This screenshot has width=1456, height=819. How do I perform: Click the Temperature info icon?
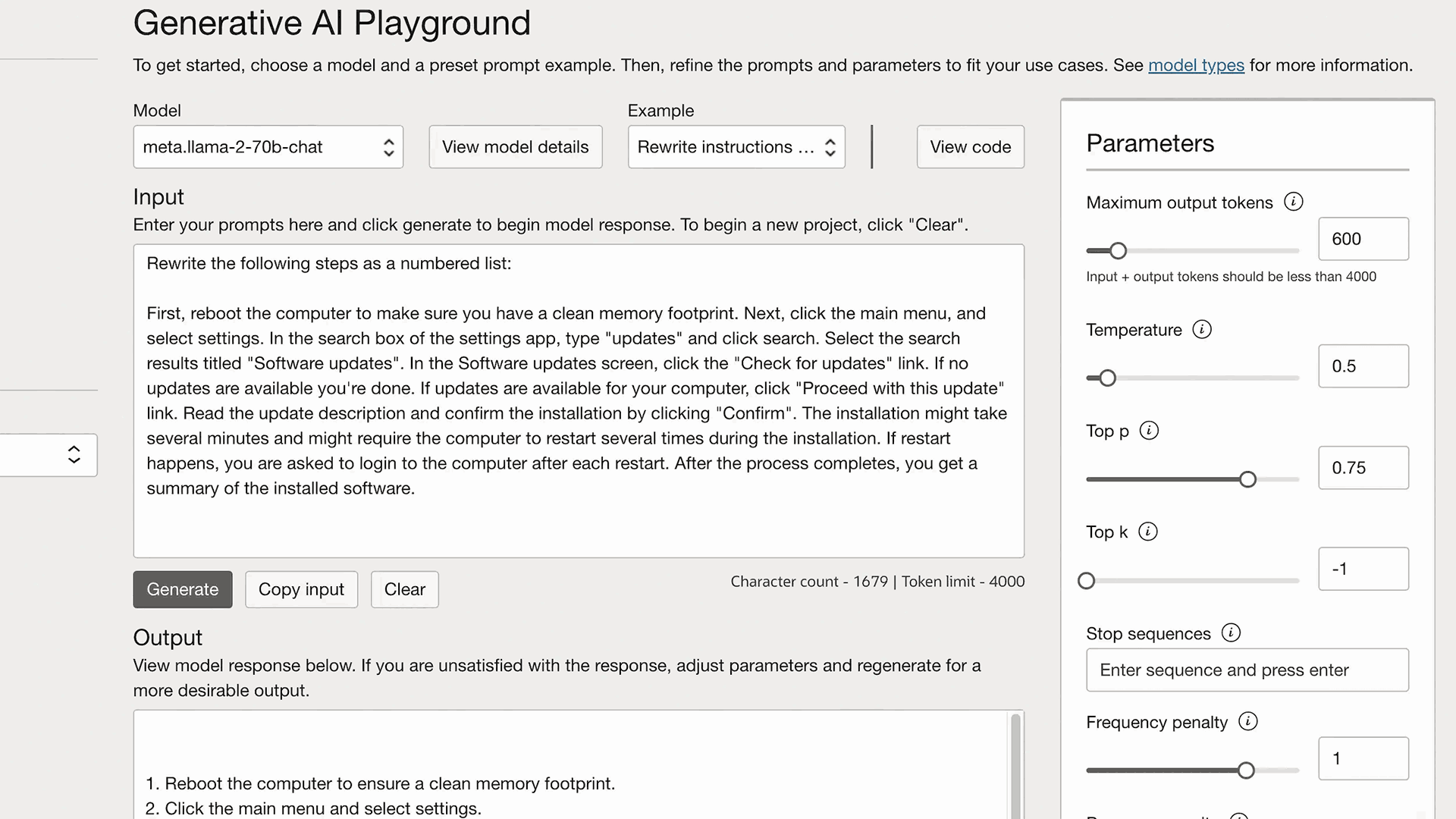coord(1202,330)
